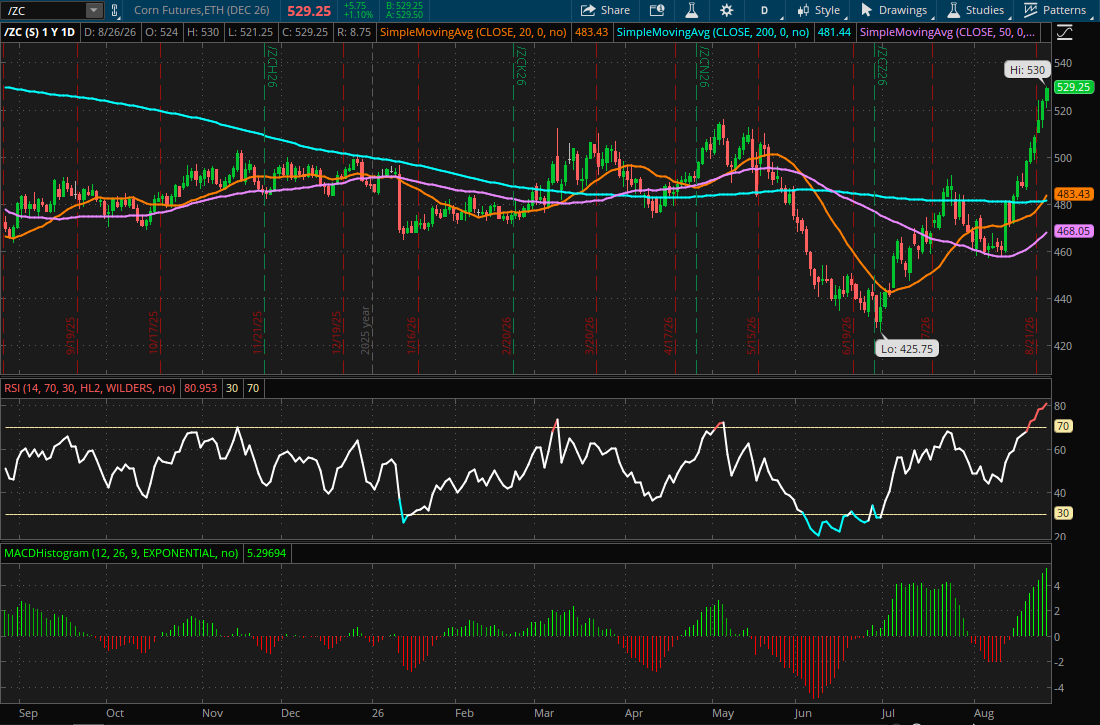Click the +5.75 +1.10% net change display
Image resolution: width=1100 pixels, height=725 pixels.
click(x=356, y=11)
